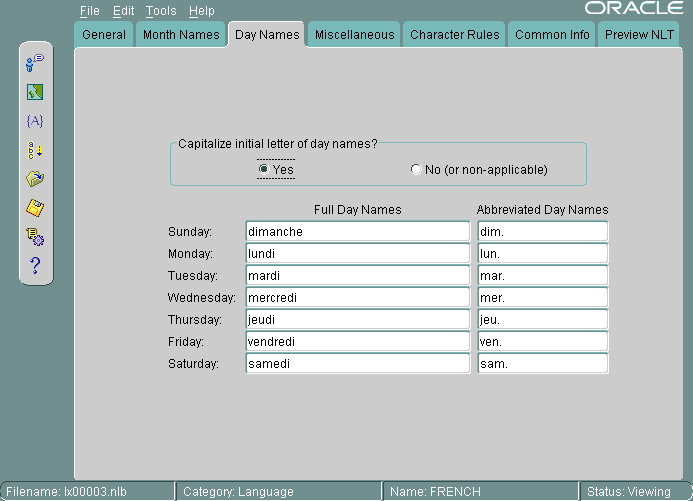
Task: Click the territory map icon
Action: [35, 92]
